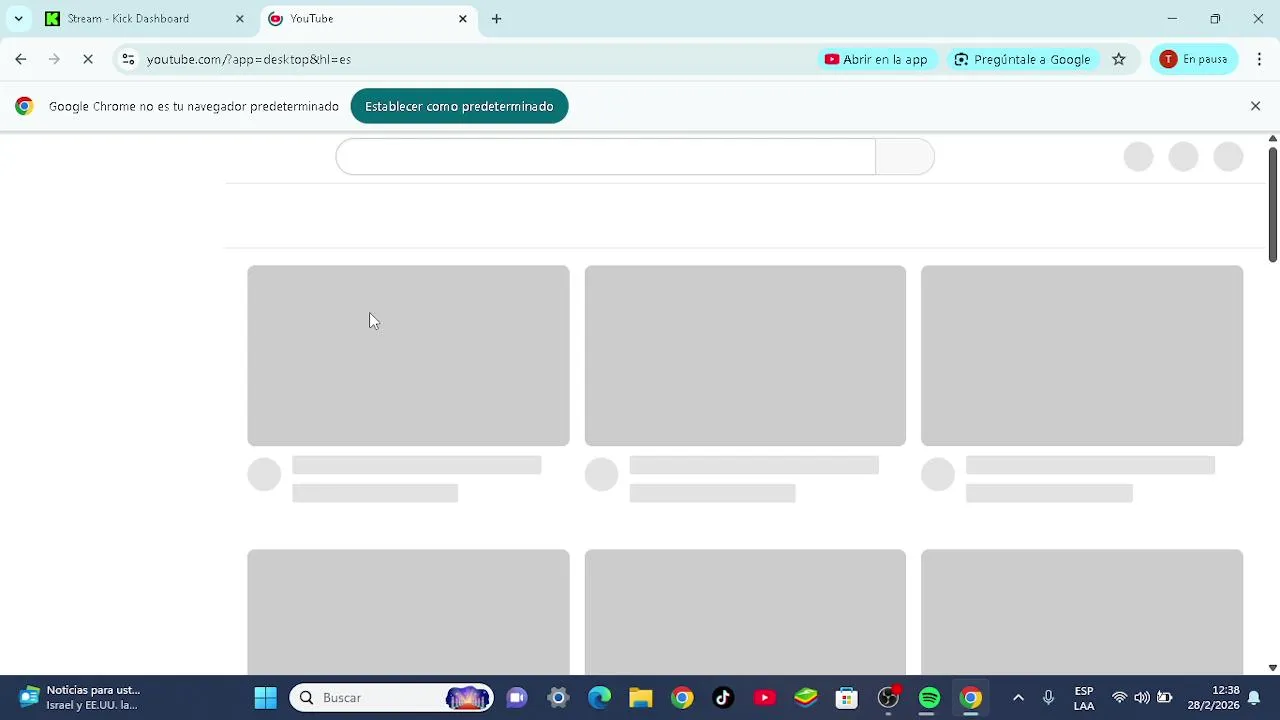
Task: Open Chrome's three-dot menu
Action: 1259,59
